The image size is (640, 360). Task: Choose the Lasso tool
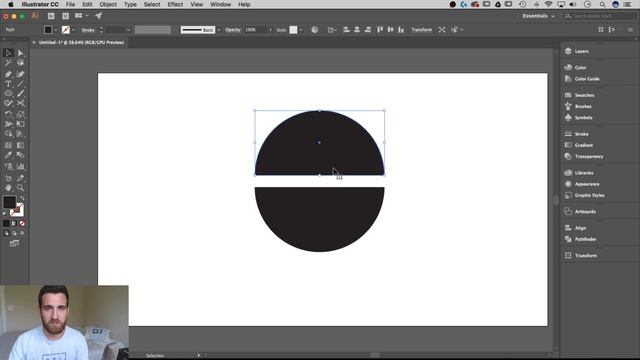20,63
